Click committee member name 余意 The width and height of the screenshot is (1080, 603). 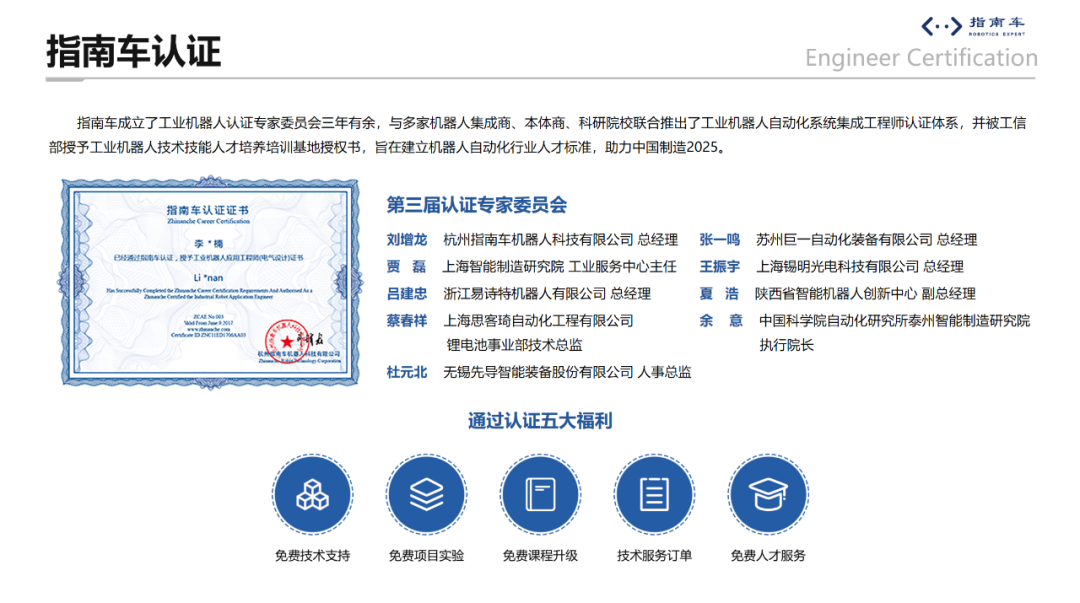coord(720,320)
